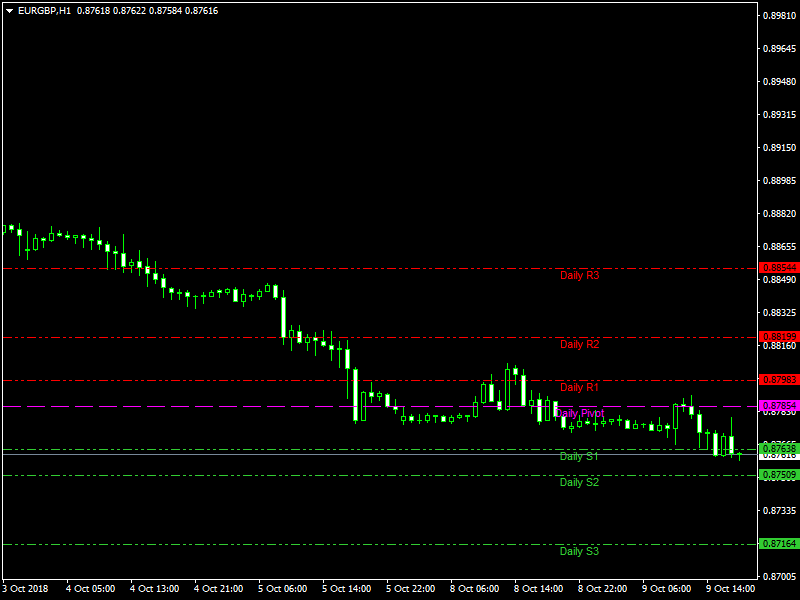Click the red 0.87983 price tag

(x=780, y=380)
